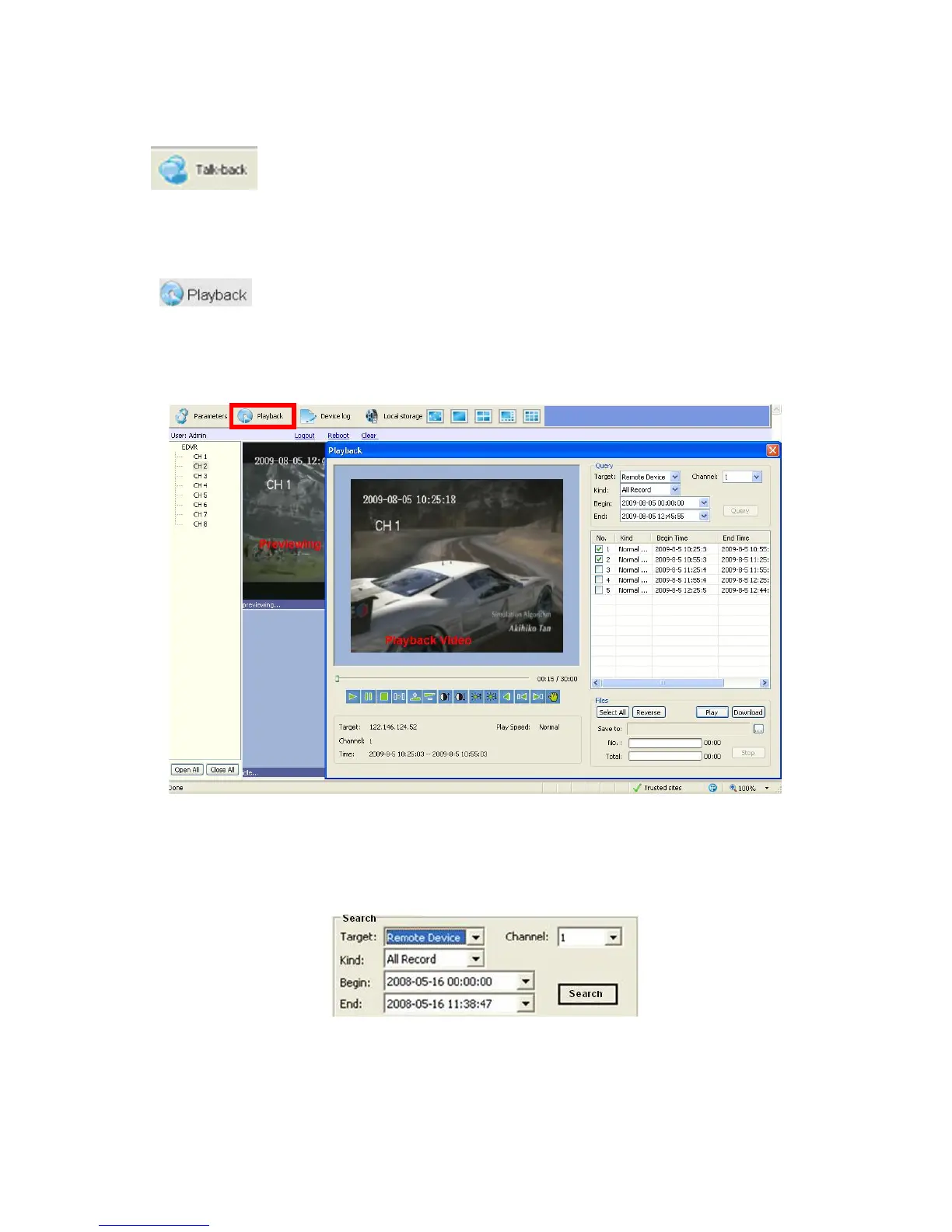This screenshot has height=1232, width=952.
Task: Click the Talk-back icon button
Action: point(204,168)
